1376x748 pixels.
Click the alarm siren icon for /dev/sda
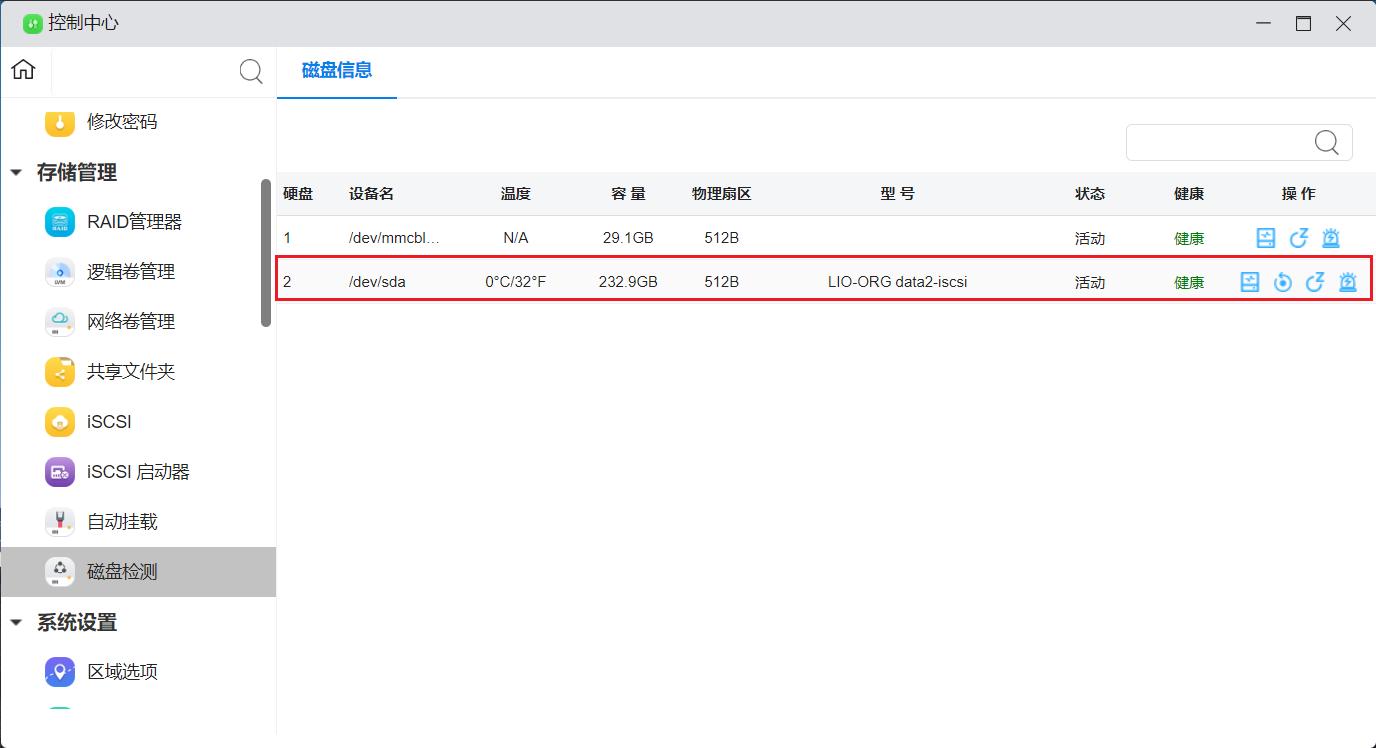click(x=1348, y=282)
